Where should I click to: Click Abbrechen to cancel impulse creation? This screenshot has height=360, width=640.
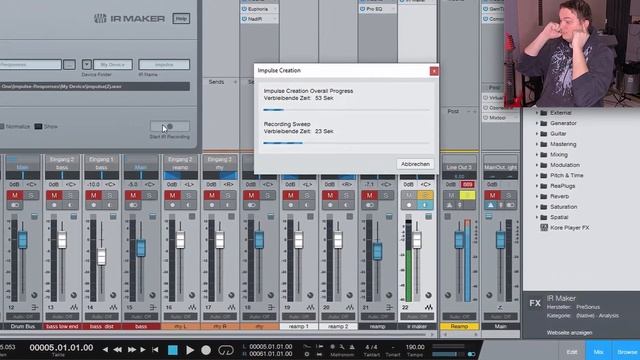(415, 164)
